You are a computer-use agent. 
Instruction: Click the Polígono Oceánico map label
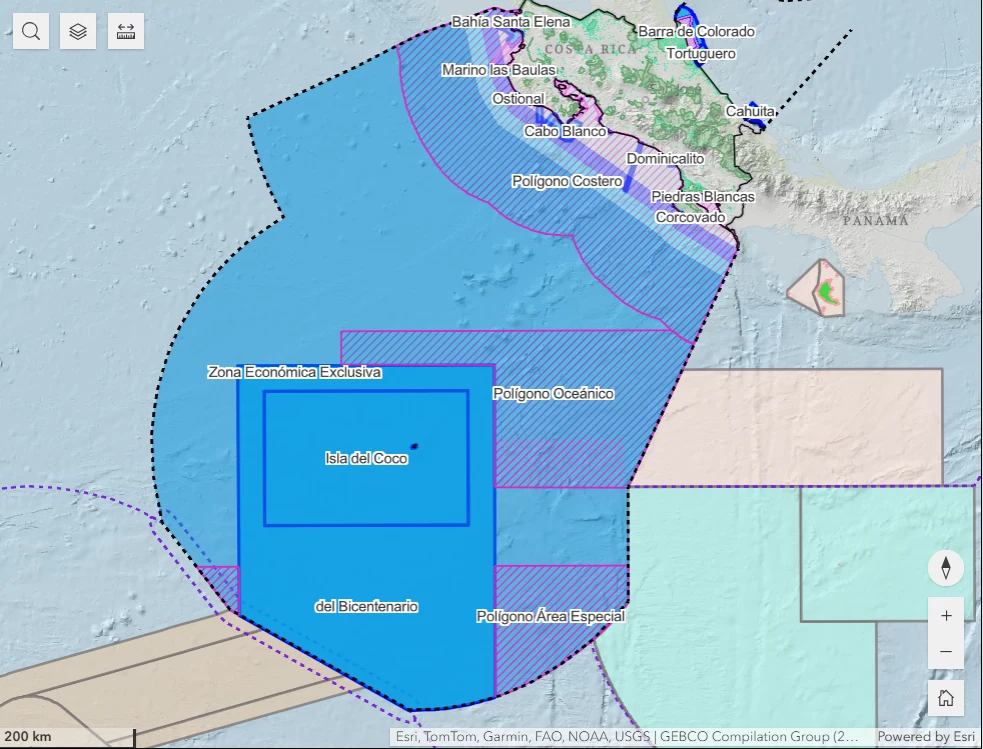click(x=553, y=394)
